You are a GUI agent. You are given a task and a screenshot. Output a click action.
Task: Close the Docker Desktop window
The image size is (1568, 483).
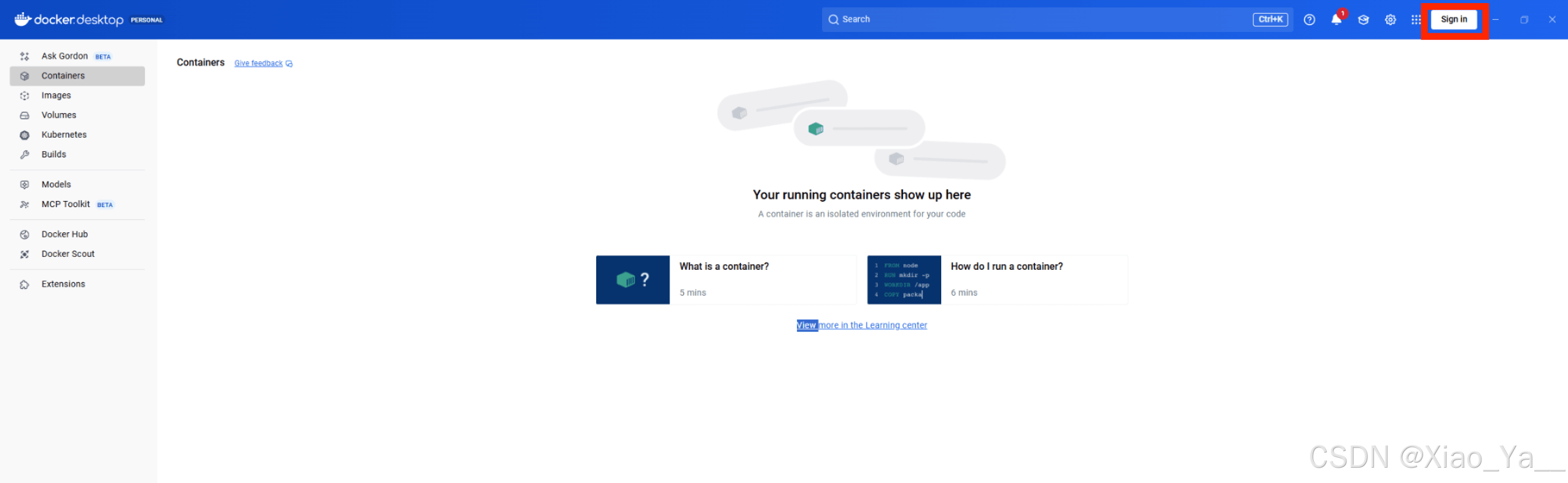pos(1552,20)
